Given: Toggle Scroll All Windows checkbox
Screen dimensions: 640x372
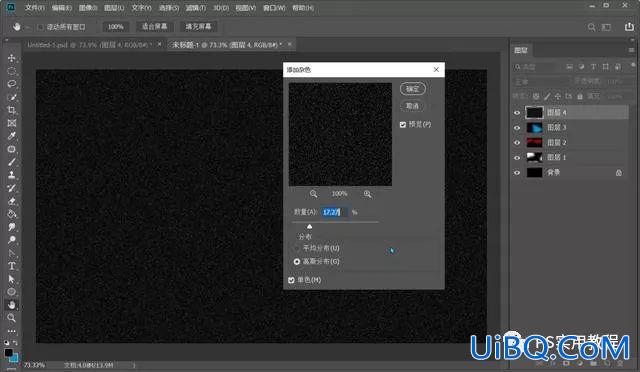Looking at the screenshot, I should [40, 27].
